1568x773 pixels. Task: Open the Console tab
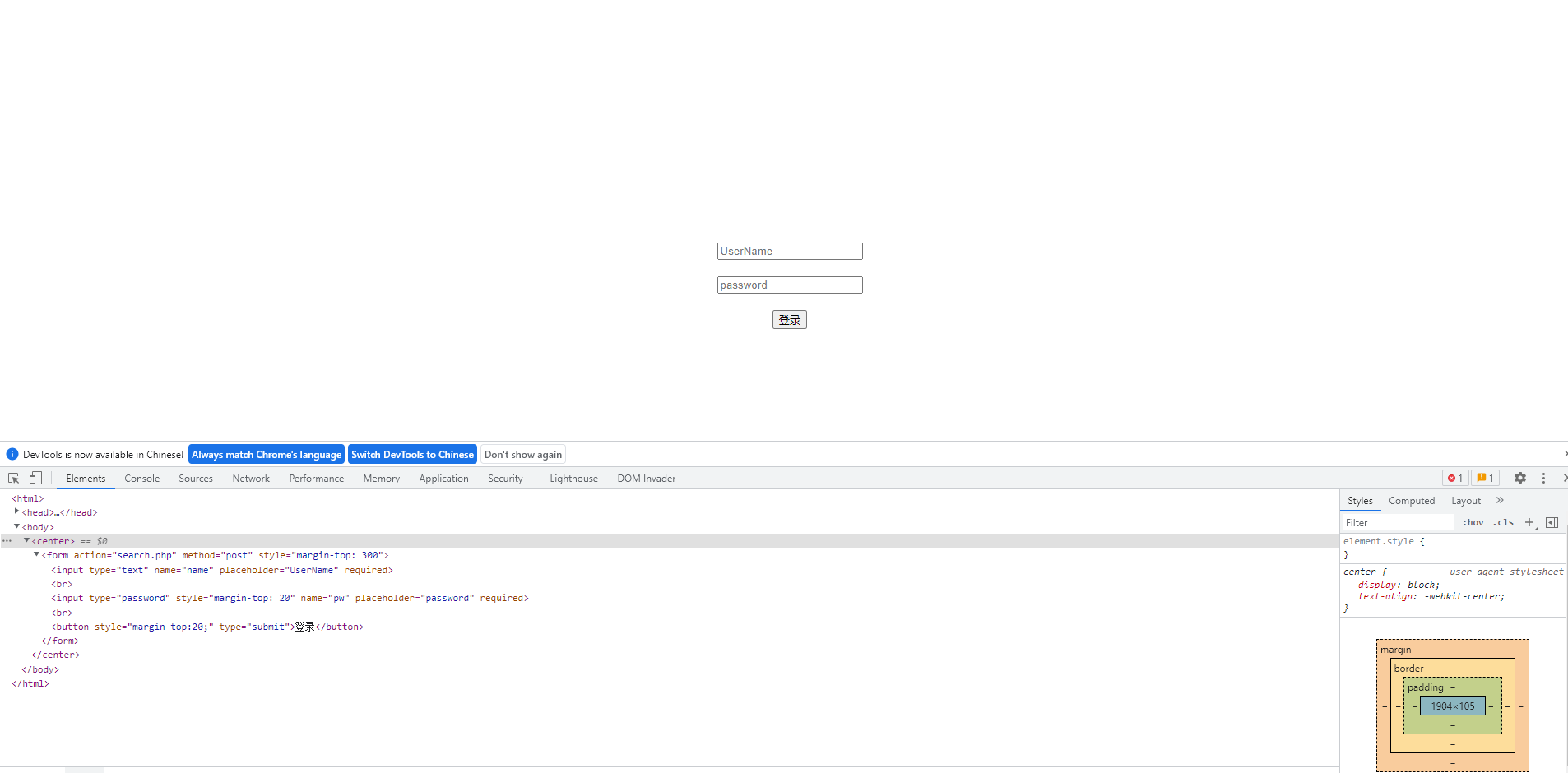(x=142, y=479)
